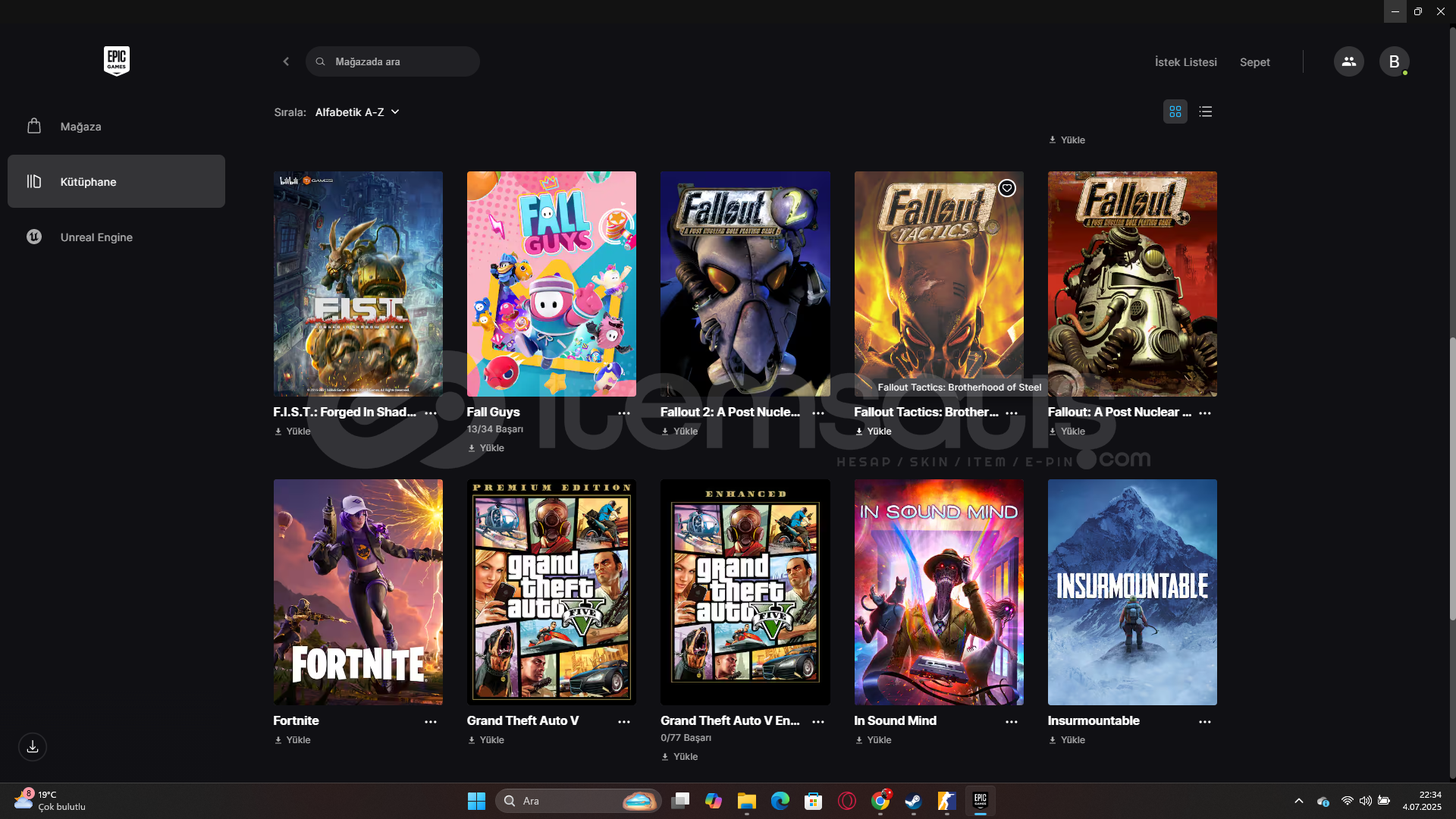The height and width of the screenshot is (819, 1456).
Task: Open In Sound Mind options menu
Action: tap(1012, 722)
